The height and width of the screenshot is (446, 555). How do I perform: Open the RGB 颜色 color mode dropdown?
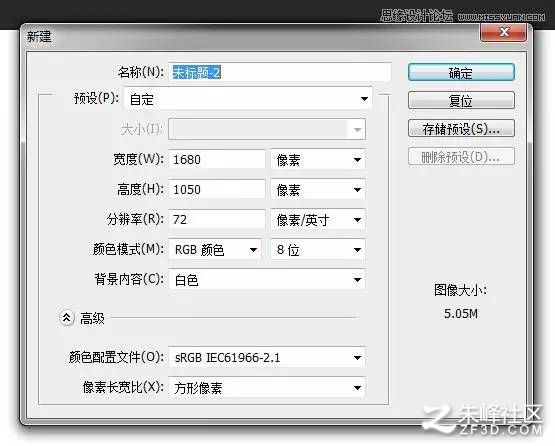[215, 250]
